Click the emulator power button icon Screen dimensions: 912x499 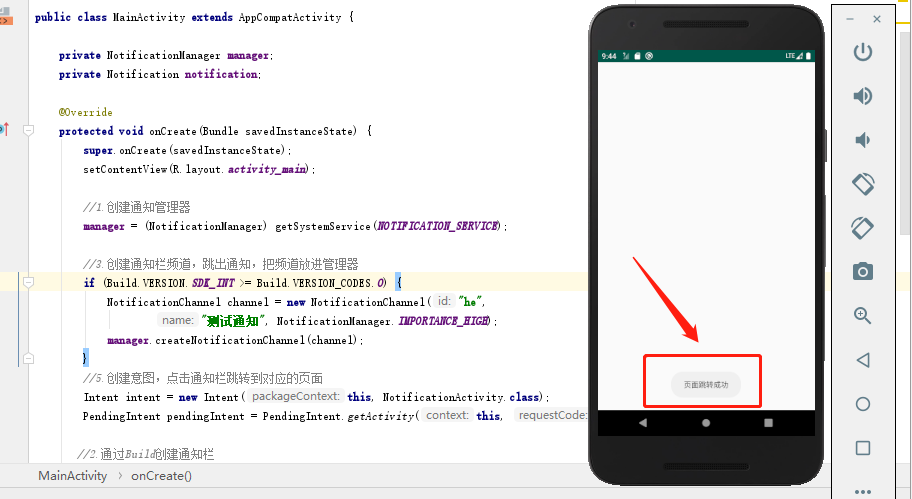(863, 52)
